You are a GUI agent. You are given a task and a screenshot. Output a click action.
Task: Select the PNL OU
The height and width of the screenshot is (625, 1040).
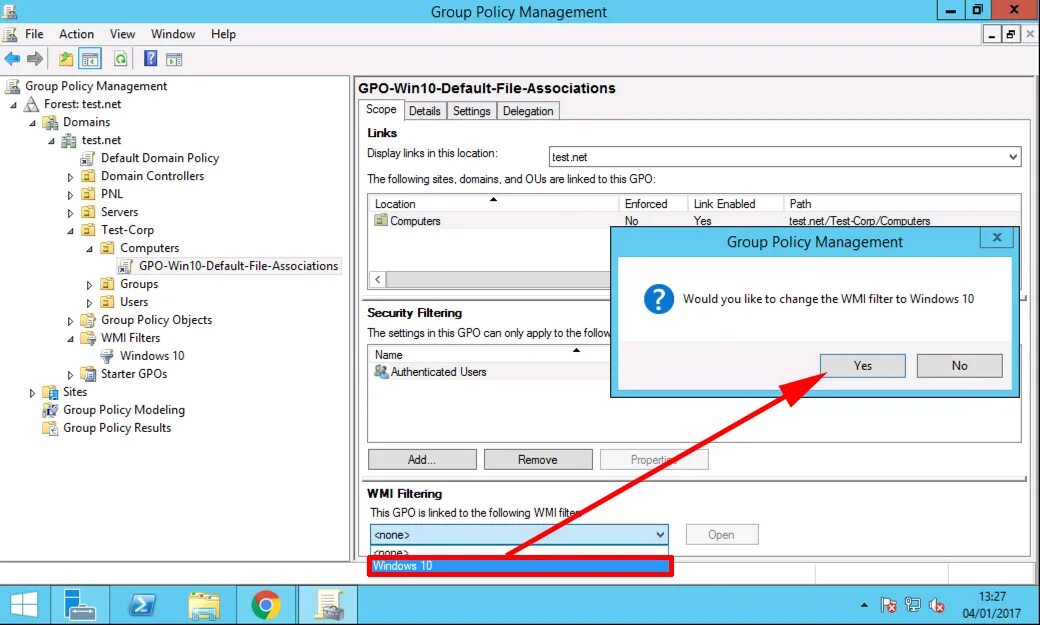[111, 194]
